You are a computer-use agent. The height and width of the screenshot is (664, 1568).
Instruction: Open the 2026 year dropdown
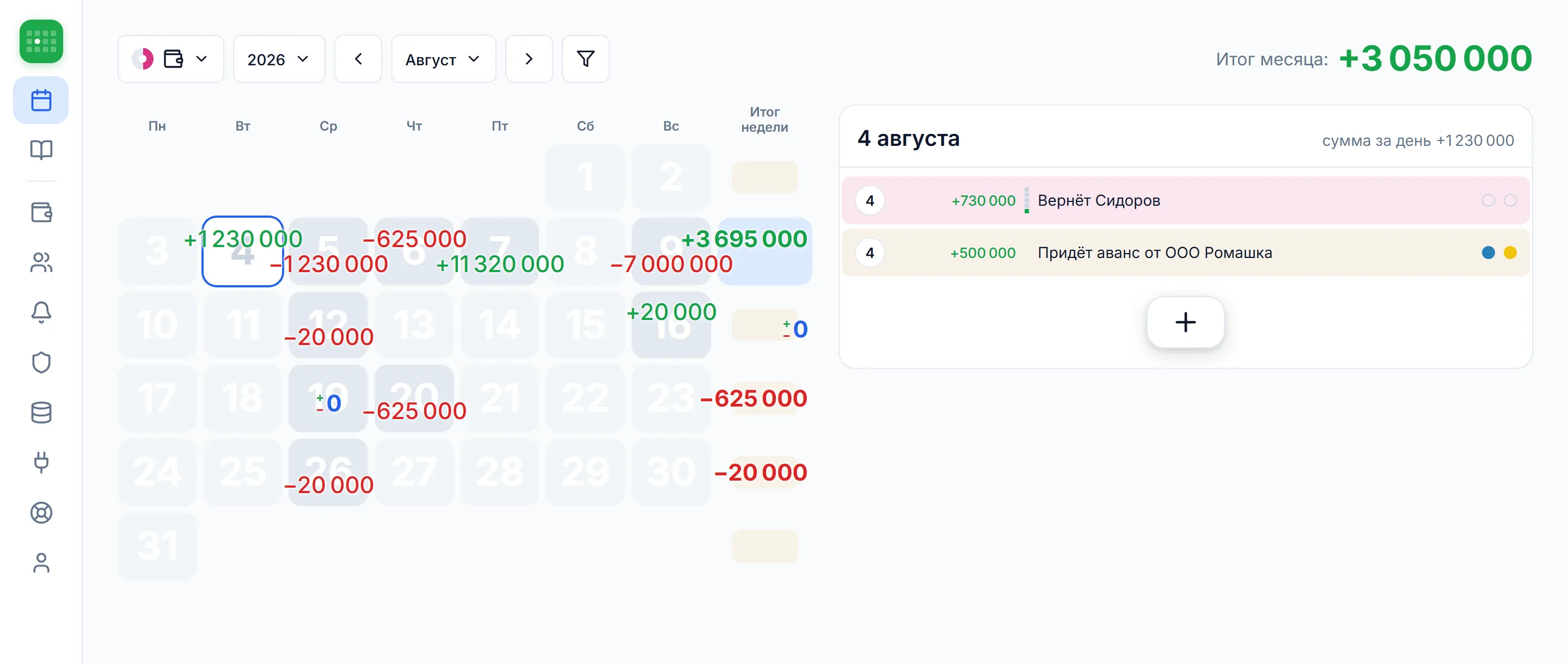click(279, 59)
